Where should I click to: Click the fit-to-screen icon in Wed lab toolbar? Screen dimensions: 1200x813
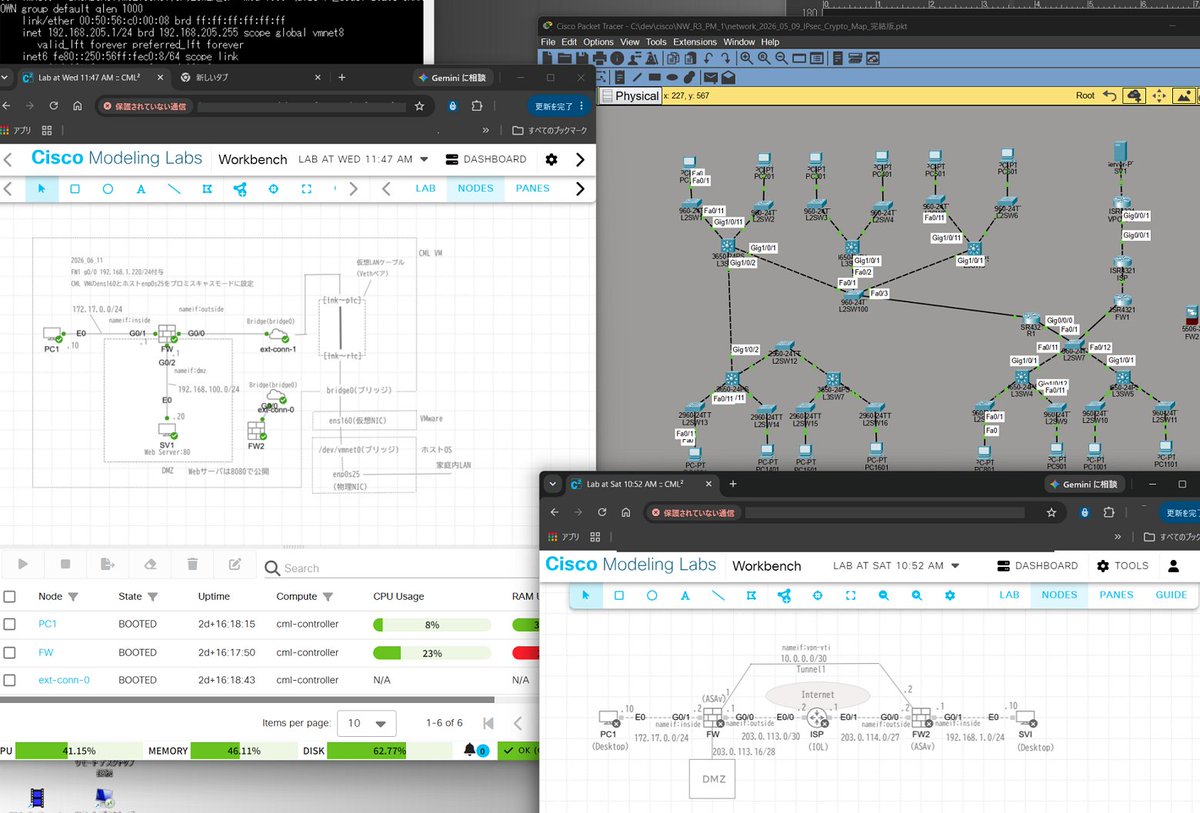click(x=306, y=188)
